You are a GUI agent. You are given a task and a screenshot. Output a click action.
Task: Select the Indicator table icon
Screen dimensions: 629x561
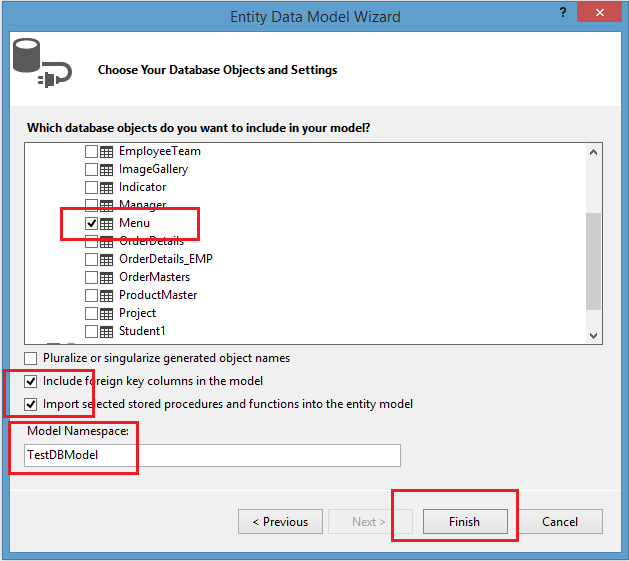[107, 187]
